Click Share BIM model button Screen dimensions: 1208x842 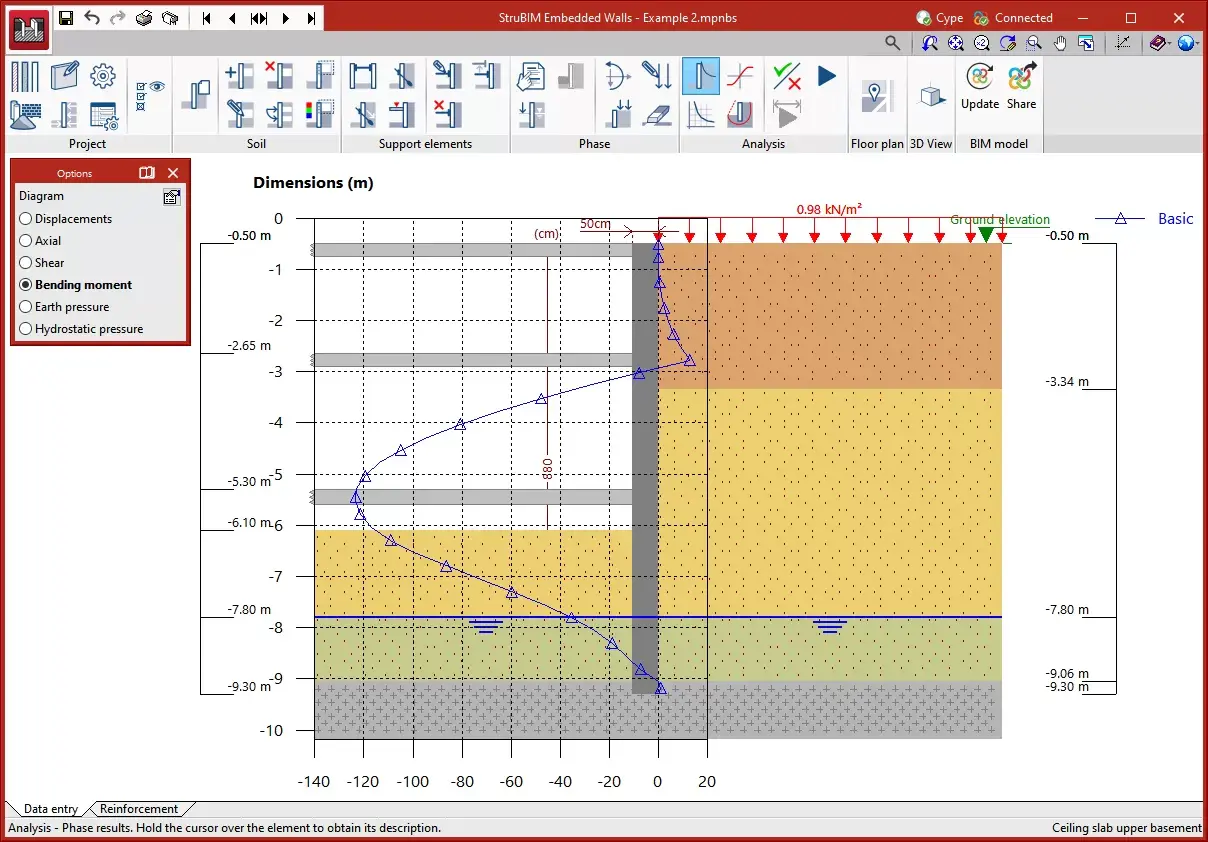click(x=1021, y=87)
